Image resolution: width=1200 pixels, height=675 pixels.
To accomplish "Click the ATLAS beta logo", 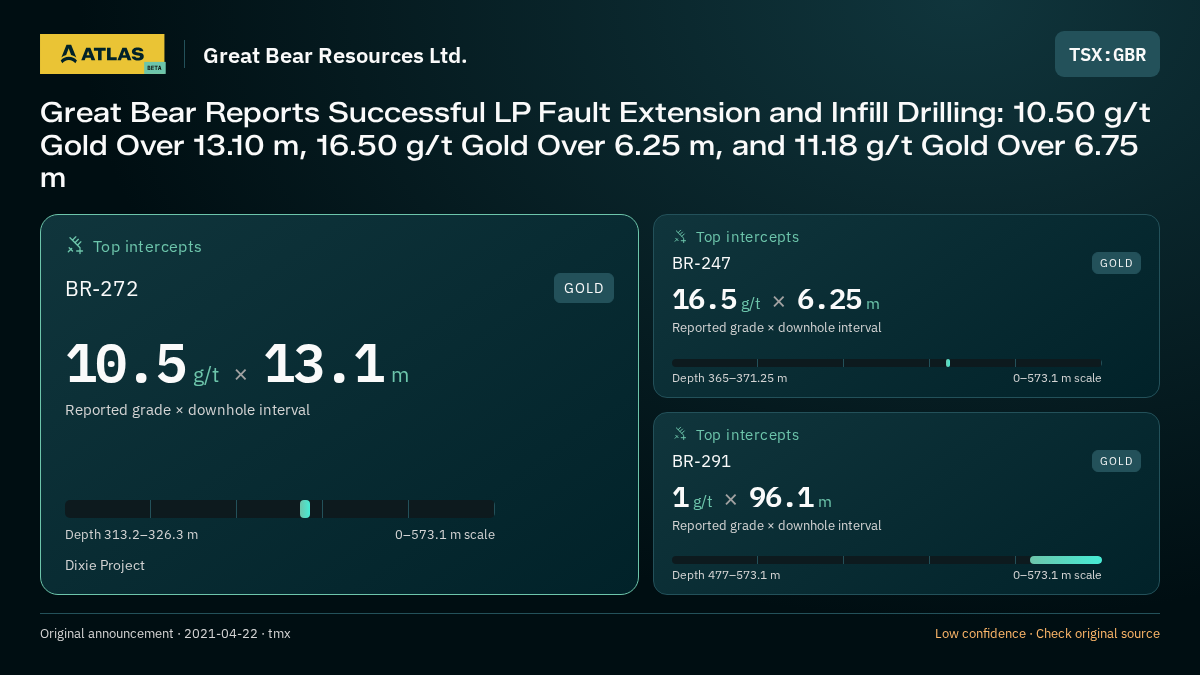I will pyautogui.click(x=102, y=54).
